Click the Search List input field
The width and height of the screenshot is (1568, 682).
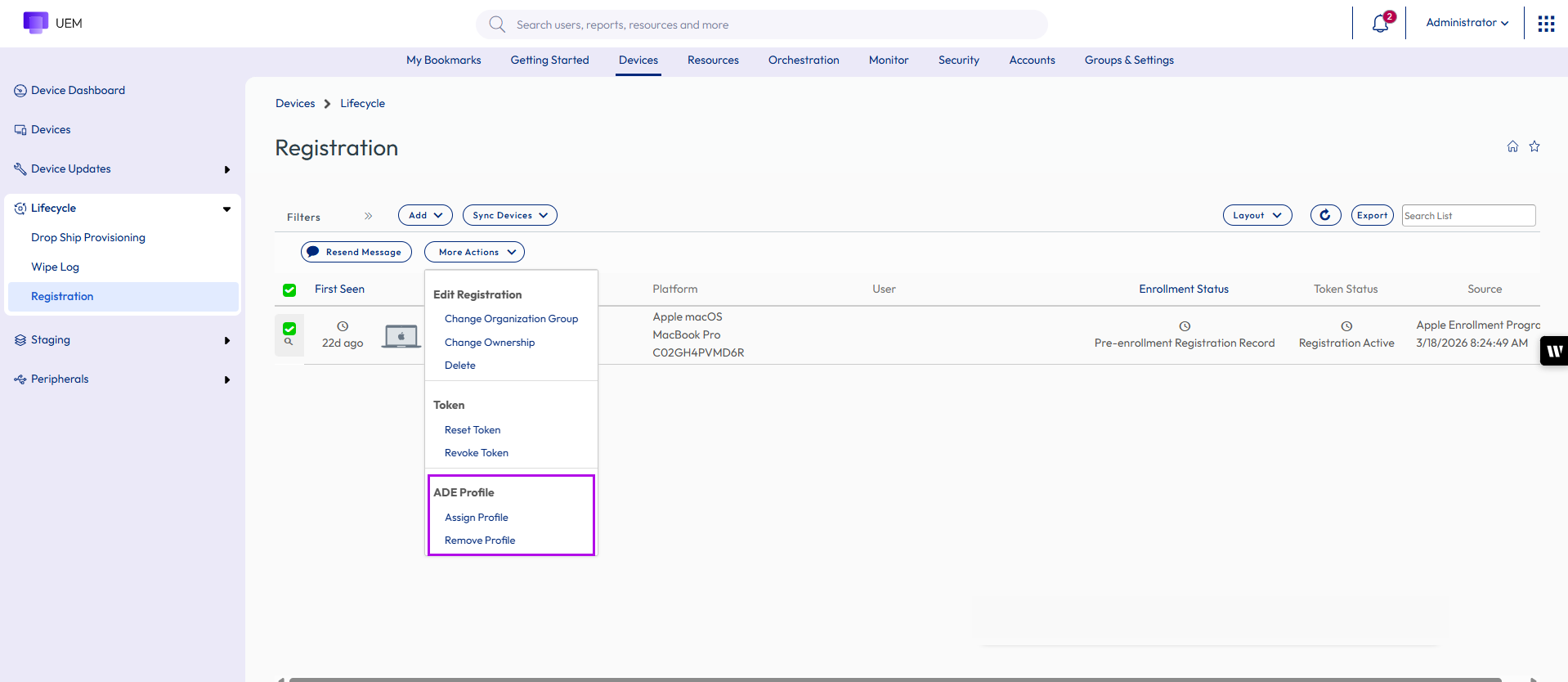pos(1469,216)
